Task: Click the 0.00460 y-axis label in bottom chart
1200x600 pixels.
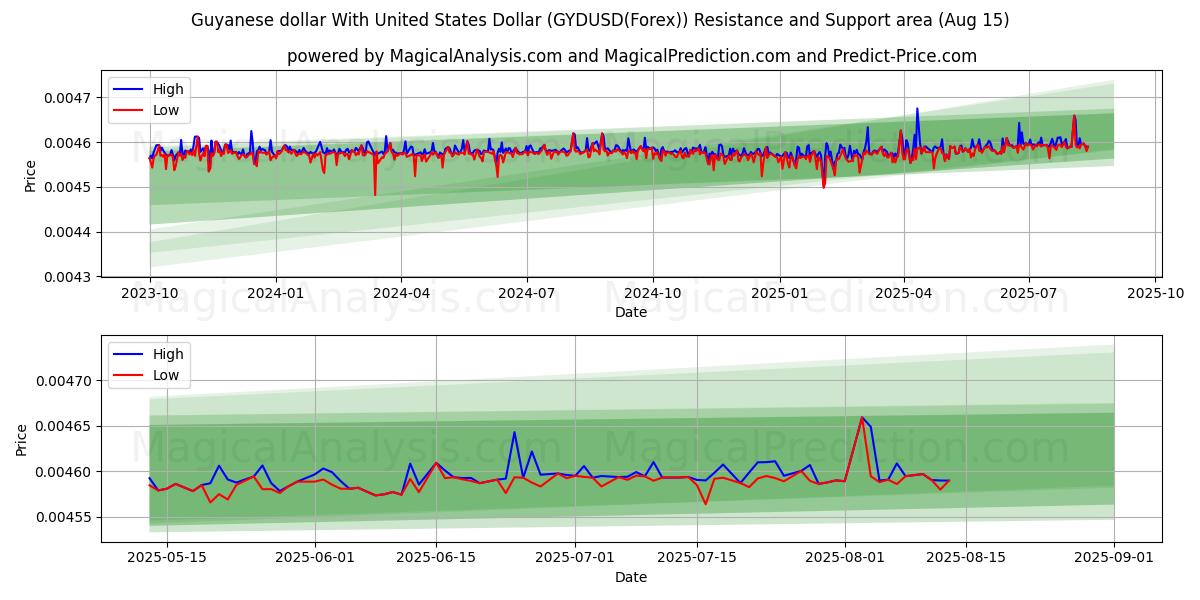Action: click(64, 472)
